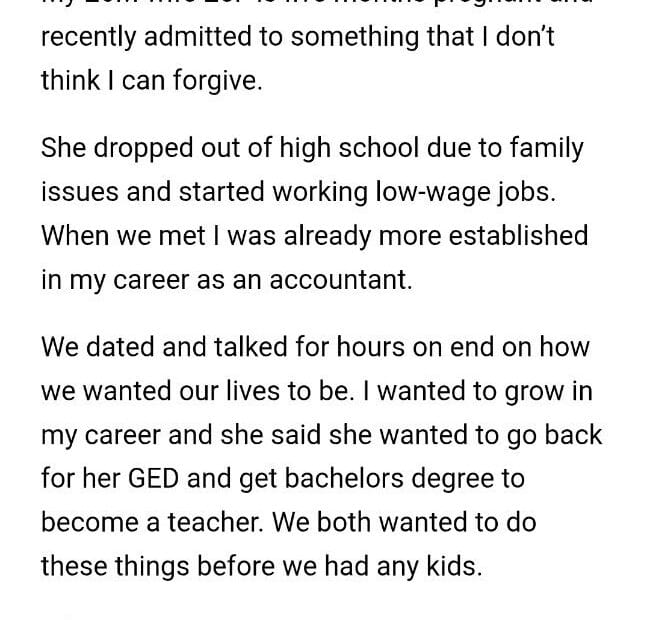Screen dimensions: 650x620
Task: Click the word "dropped" in the text
Action: 141,149
